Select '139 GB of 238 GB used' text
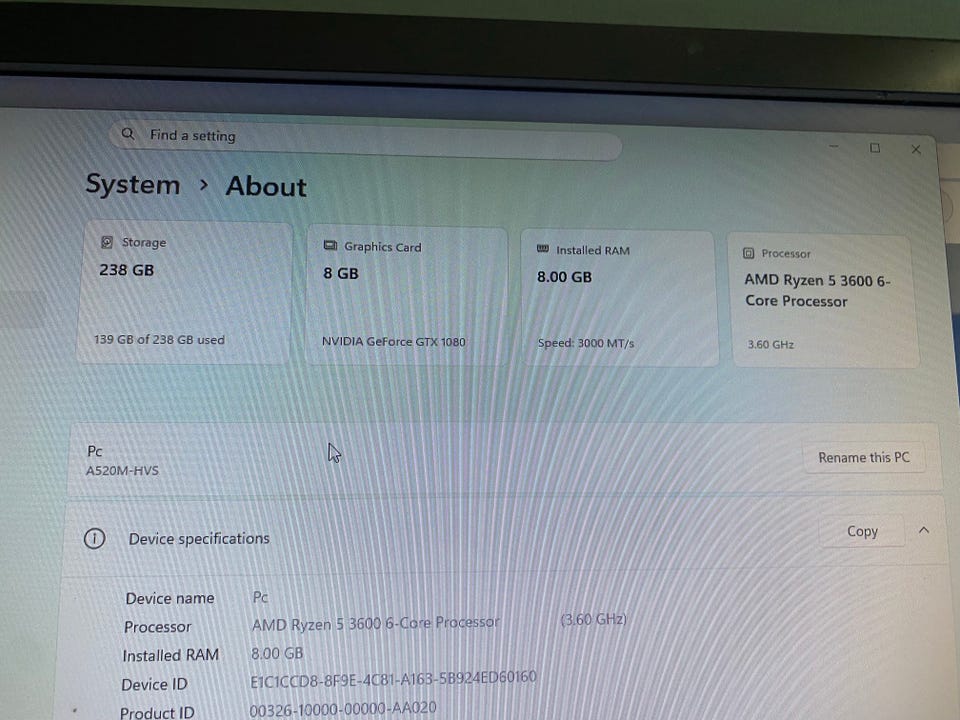 [x=159, y=339]
